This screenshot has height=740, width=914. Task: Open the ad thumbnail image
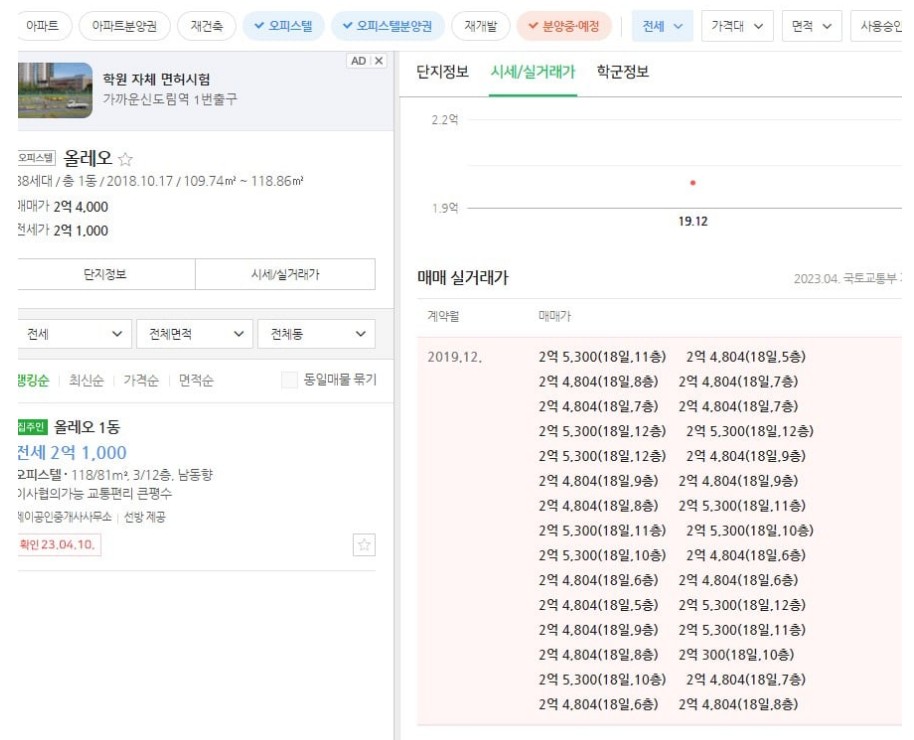coord(55,90)
